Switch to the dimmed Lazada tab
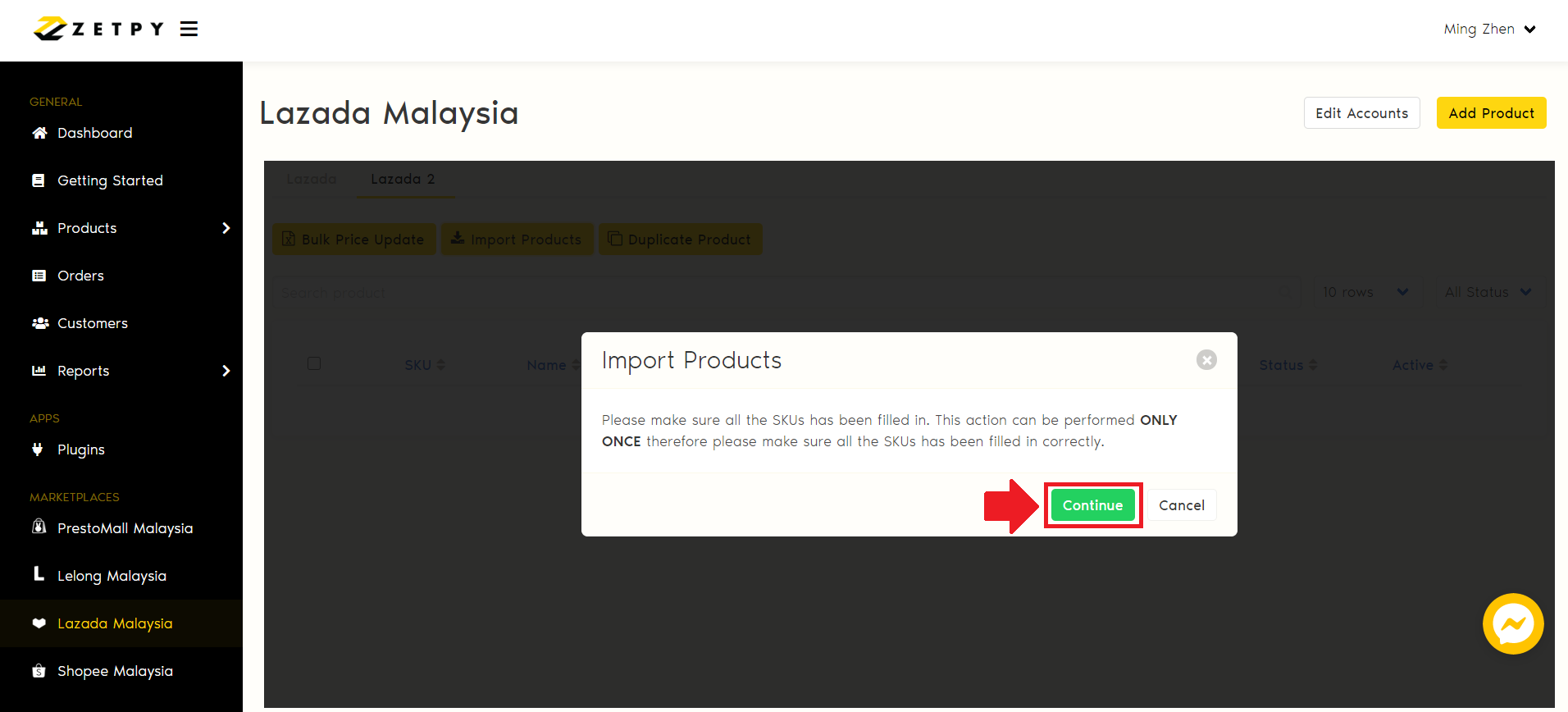The height and width of the screenshot is (712, 1568). [x=312, y=179]
